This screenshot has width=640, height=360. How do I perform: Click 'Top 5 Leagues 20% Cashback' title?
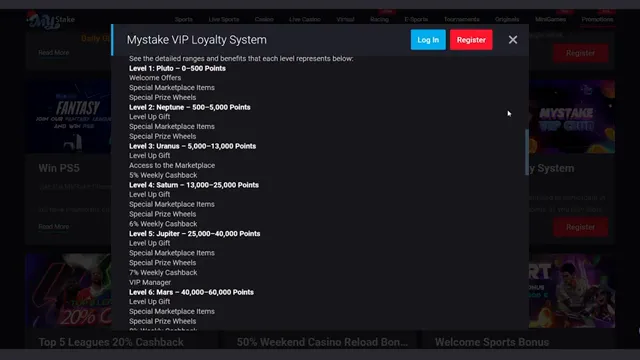point(111,342)
